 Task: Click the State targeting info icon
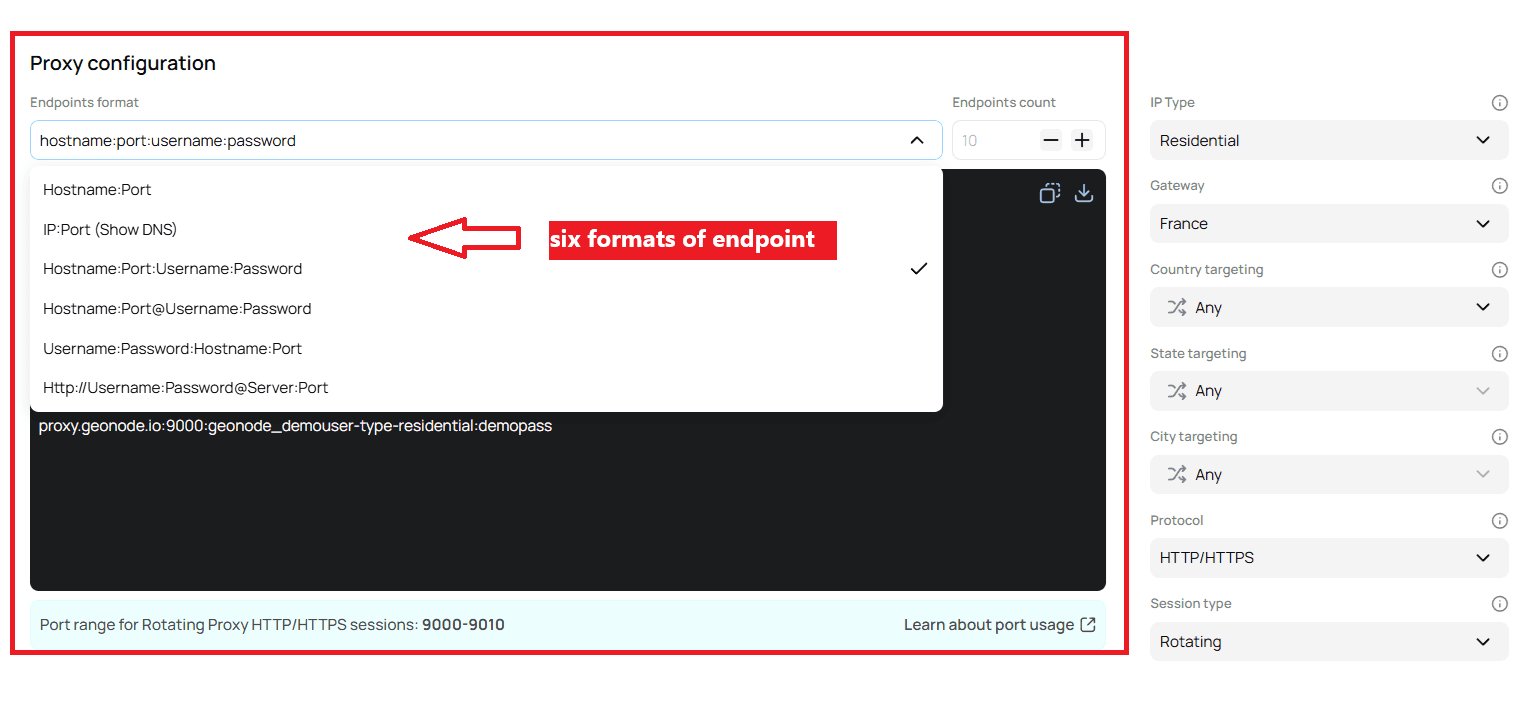pyautogui.click(x=1499, y=353)
